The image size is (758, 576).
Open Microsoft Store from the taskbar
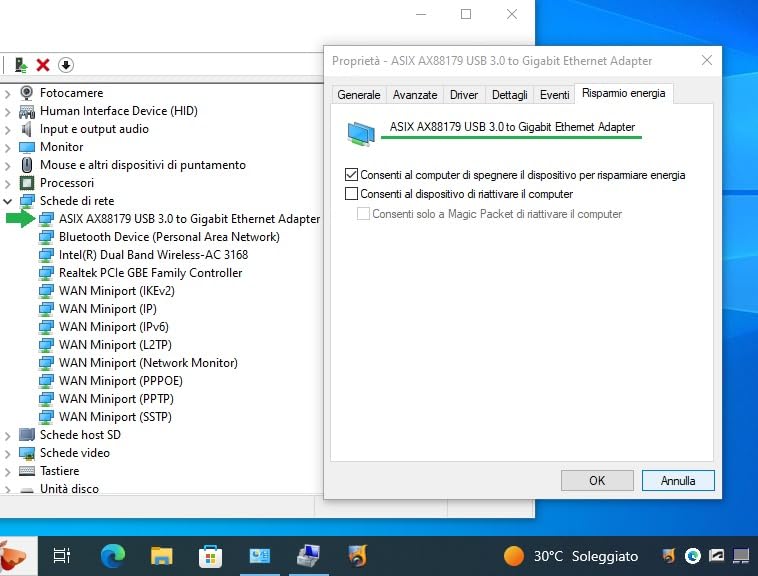coord(210,556)
